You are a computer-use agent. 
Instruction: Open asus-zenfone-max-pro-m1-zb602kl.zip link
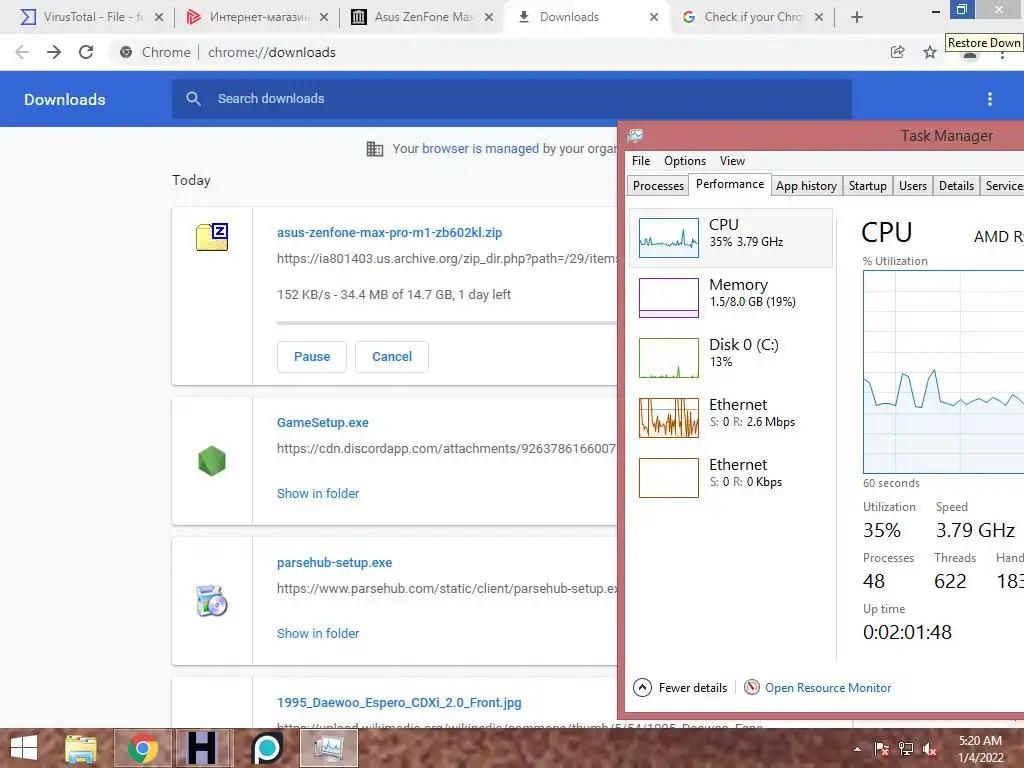click(389, 232)
